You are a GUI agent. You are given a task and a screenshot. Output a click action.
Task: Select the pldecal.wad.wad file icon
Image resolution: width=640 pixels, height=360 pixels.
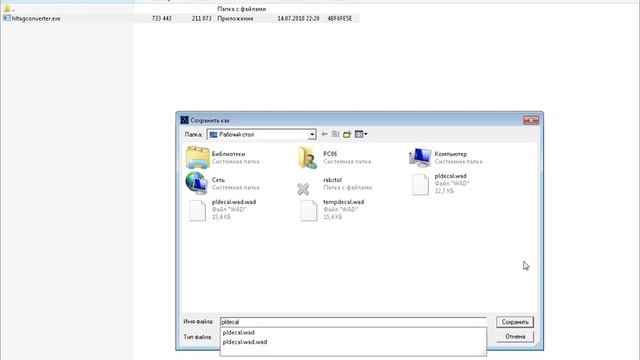click(x=198, y=210)
